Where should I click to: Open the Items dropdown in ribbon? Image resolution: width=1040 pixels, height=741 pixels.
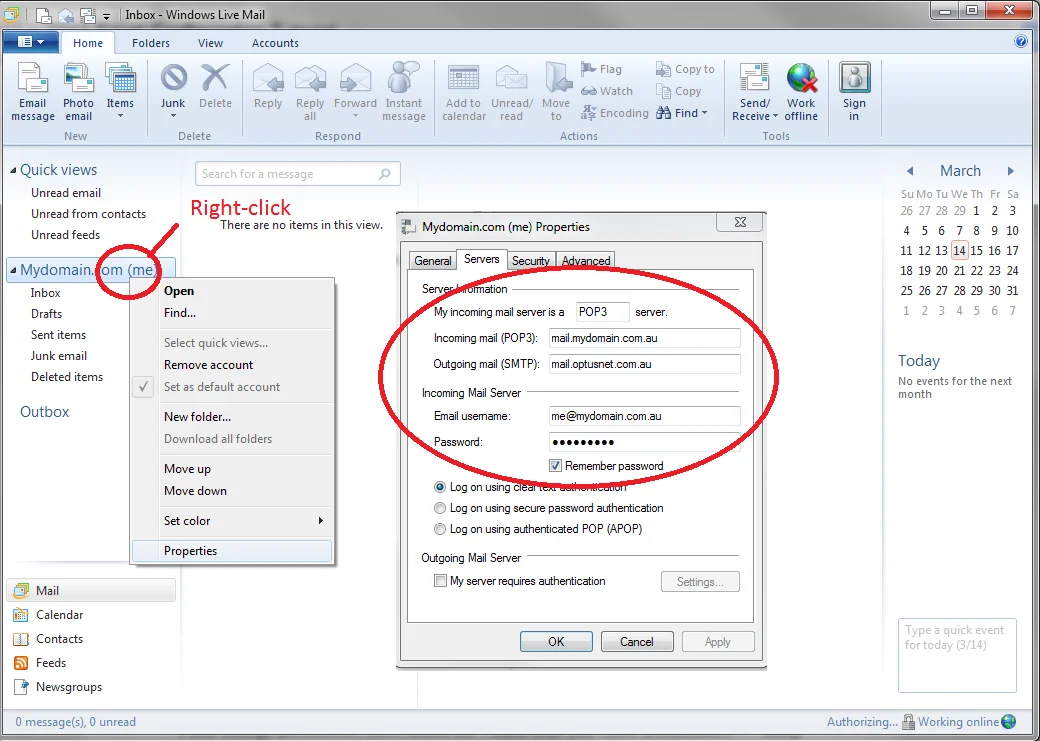click(x=120, y=93)
